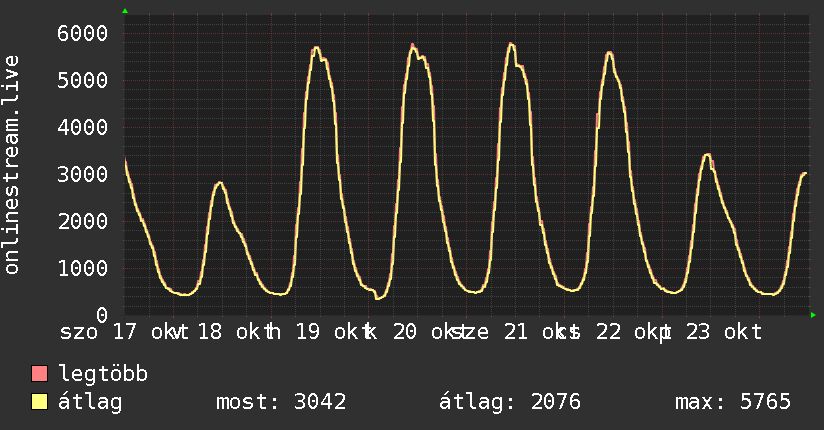Select the legtöbb legend label
The width and height of the screenshot is (824, 430).
point(103,374)
